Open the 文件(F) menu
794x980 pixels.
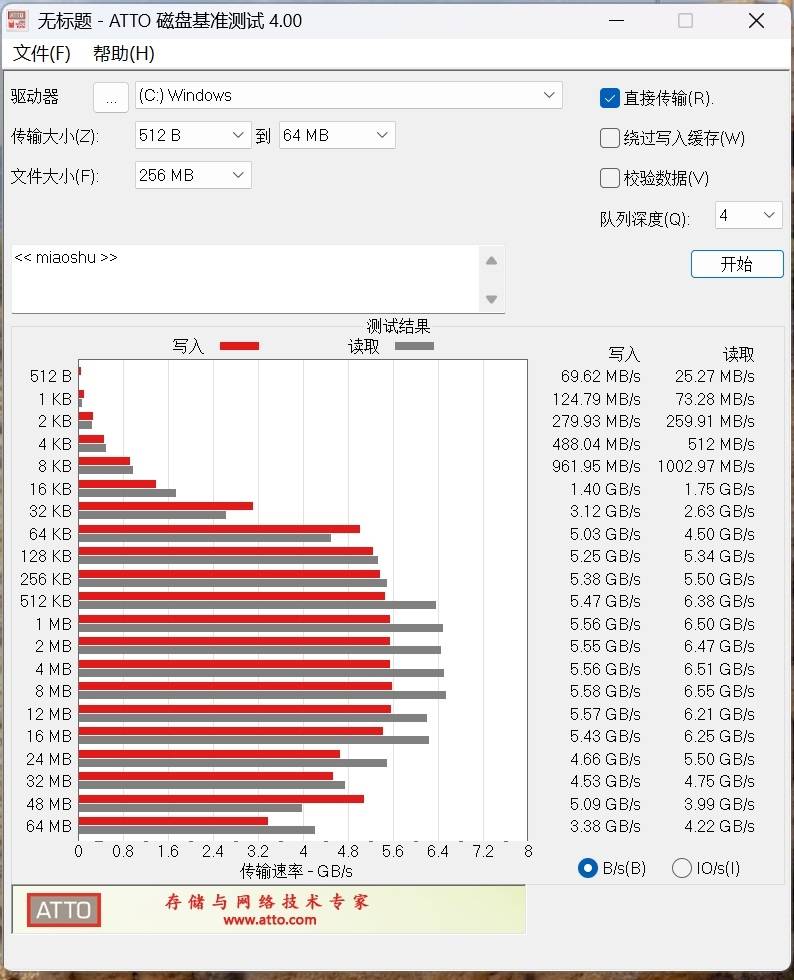42,54
